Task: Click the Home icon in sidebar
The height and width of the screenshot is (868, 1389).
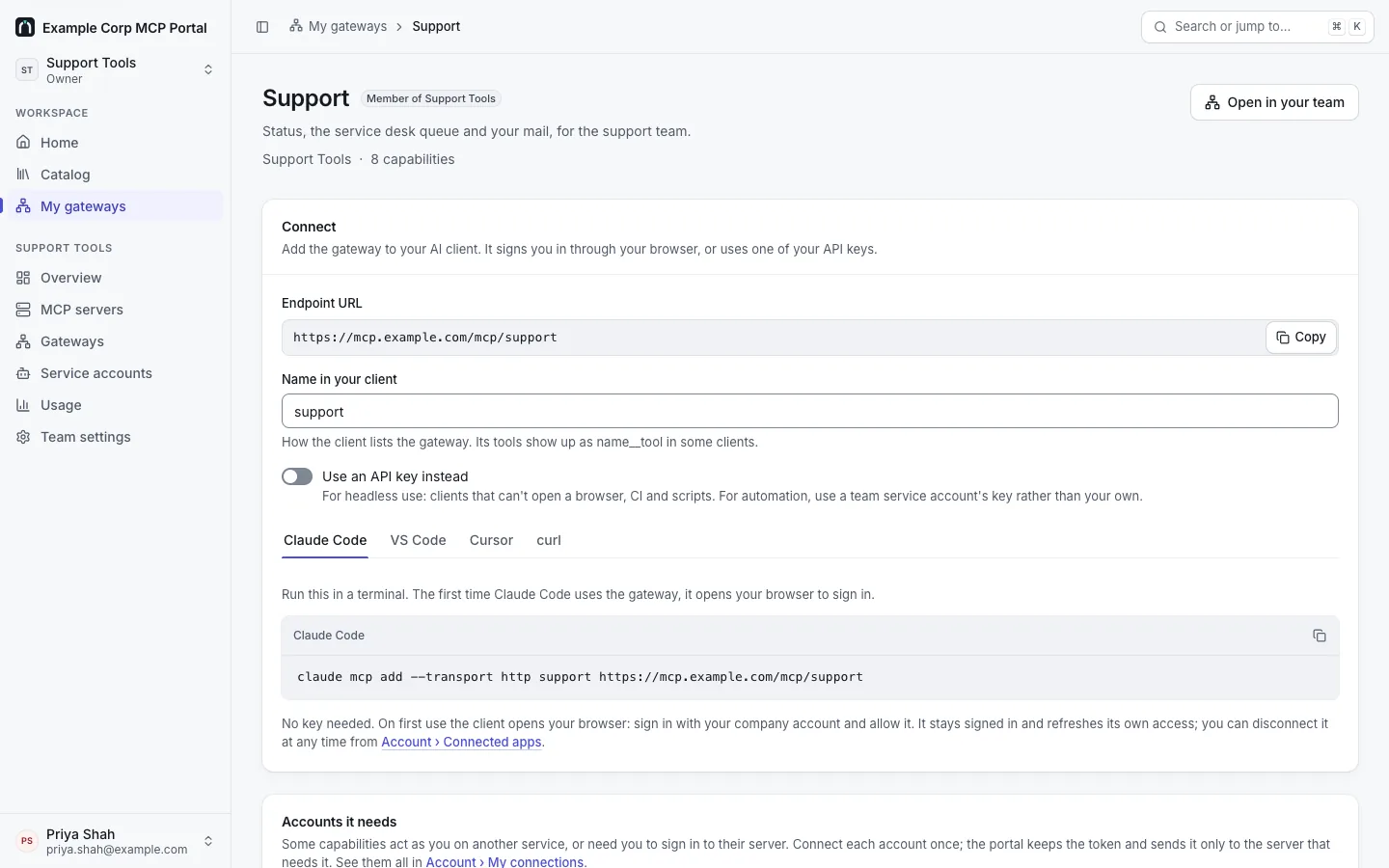Action: click(x=23, y=143)
